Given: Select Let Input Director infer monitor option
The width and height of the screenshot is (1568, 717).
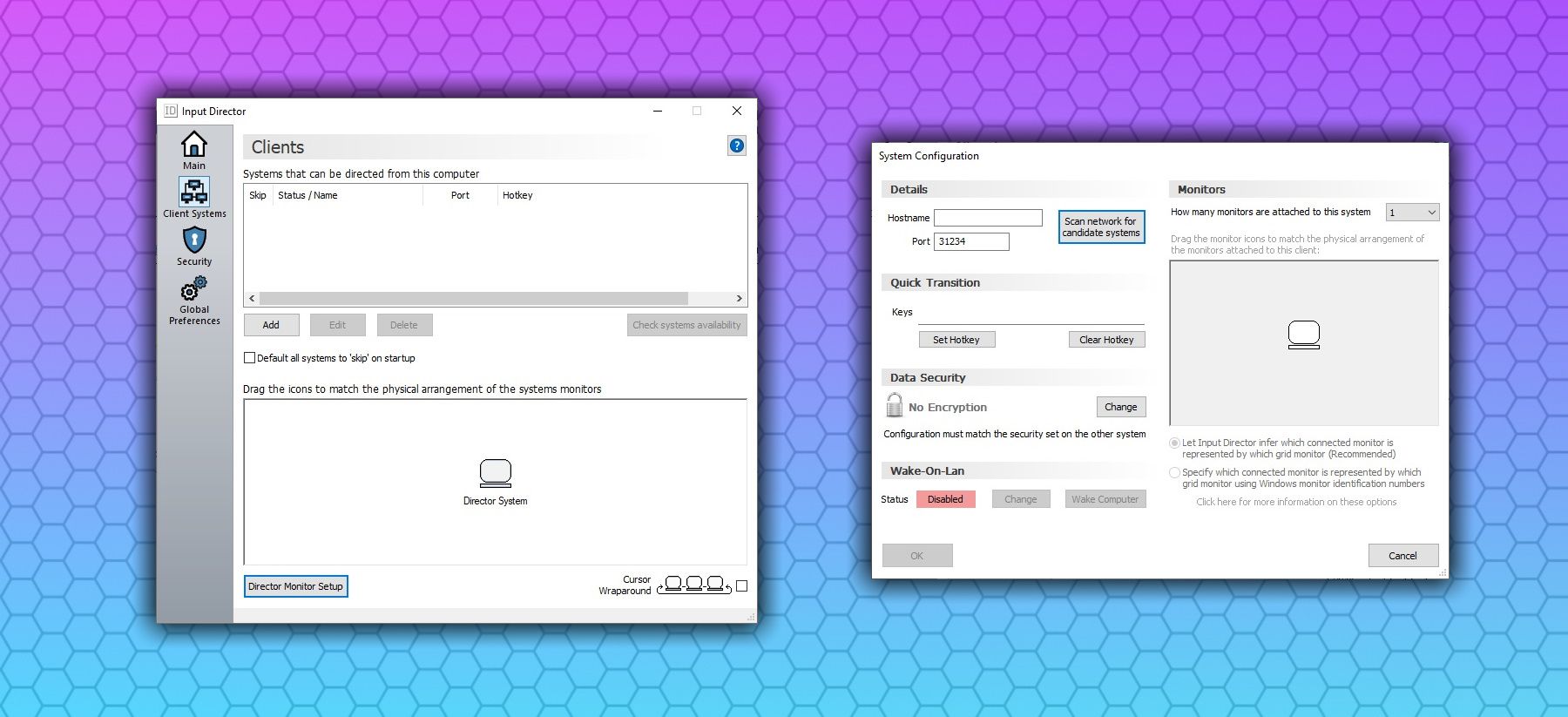Looking at the screenshot, I should tap(1174, 443).
